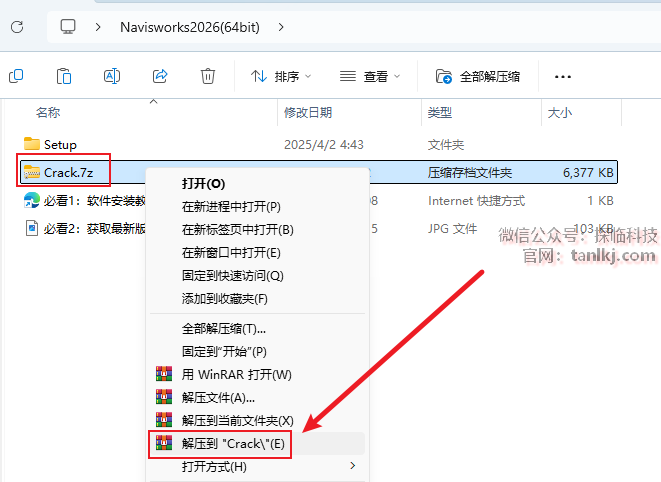Viewport: 661px width, 482px height.
Task: Select the Crack.7z file name
Action: [x=68, y=172]
